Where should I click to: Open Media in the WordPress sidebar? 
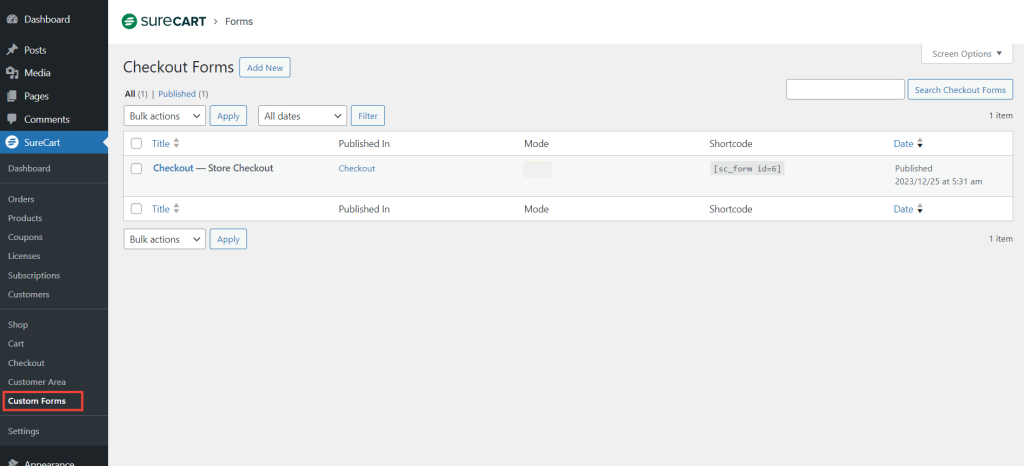[x=37, y=73]
